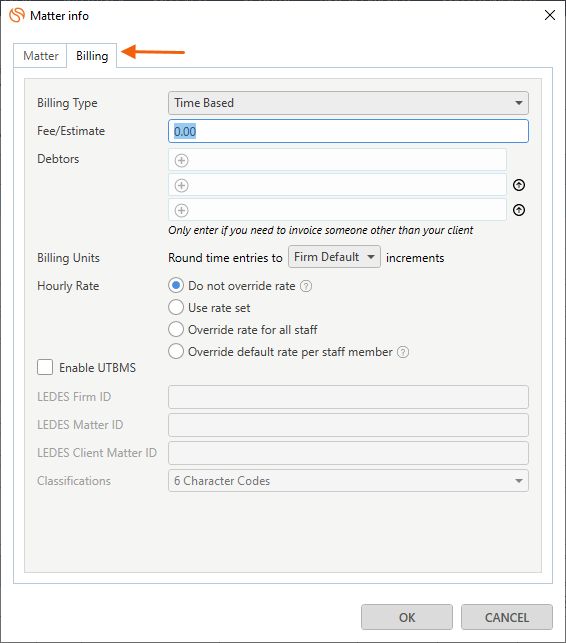Open Classifications 6 Character Codes dropdown
The height and width of the screenshot is (643, 566).
pyautogui.click(x=348, y=481)
